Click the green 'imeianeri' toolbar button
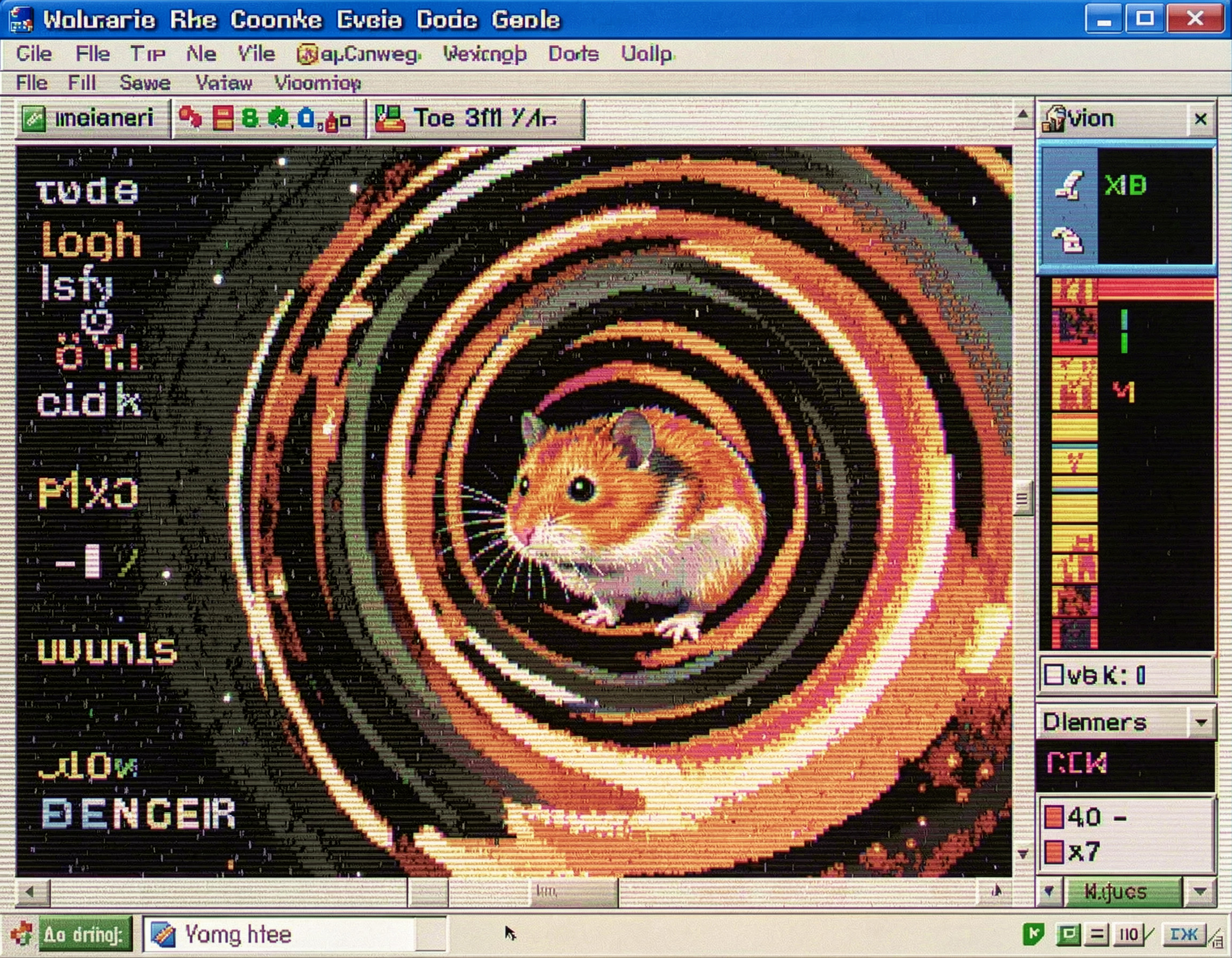The width and height of the screenshot is (1232, 958). (x=92, y=119)
